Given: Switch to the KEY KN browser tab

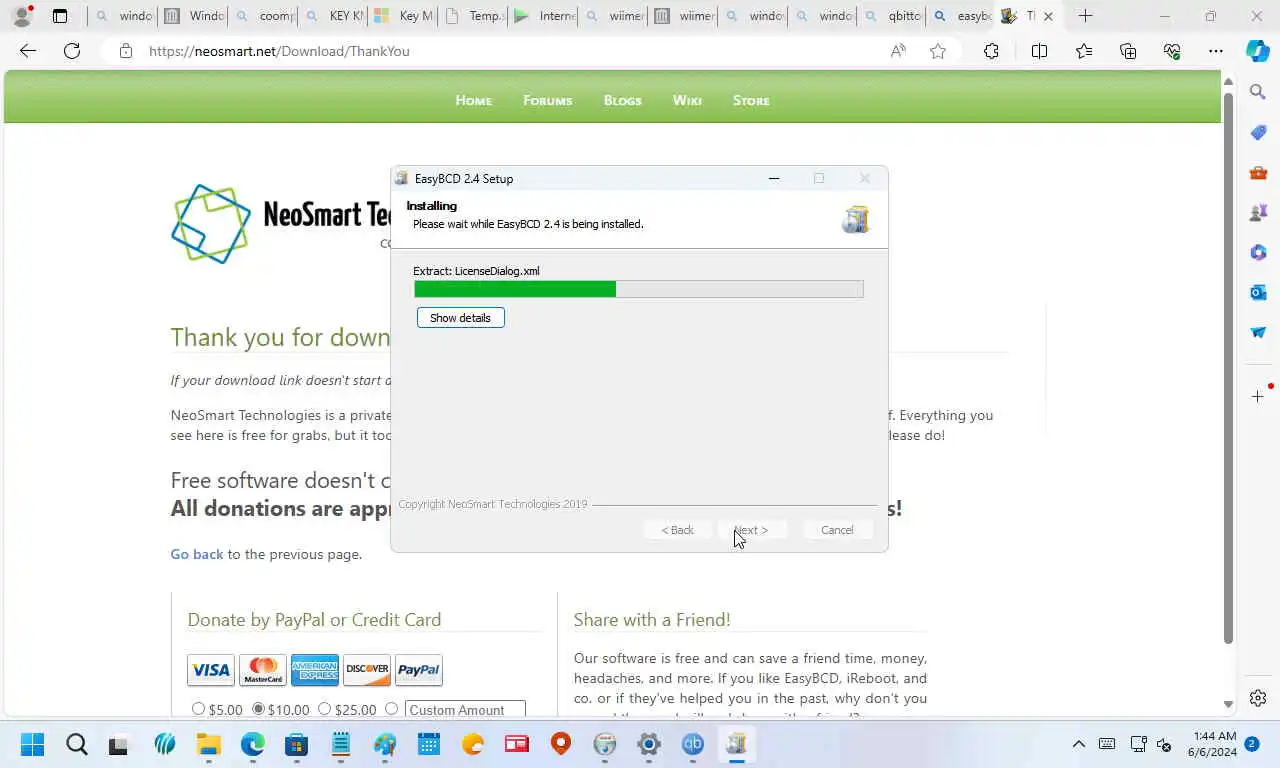Looking at the screenshot, I should pos(336,16).
